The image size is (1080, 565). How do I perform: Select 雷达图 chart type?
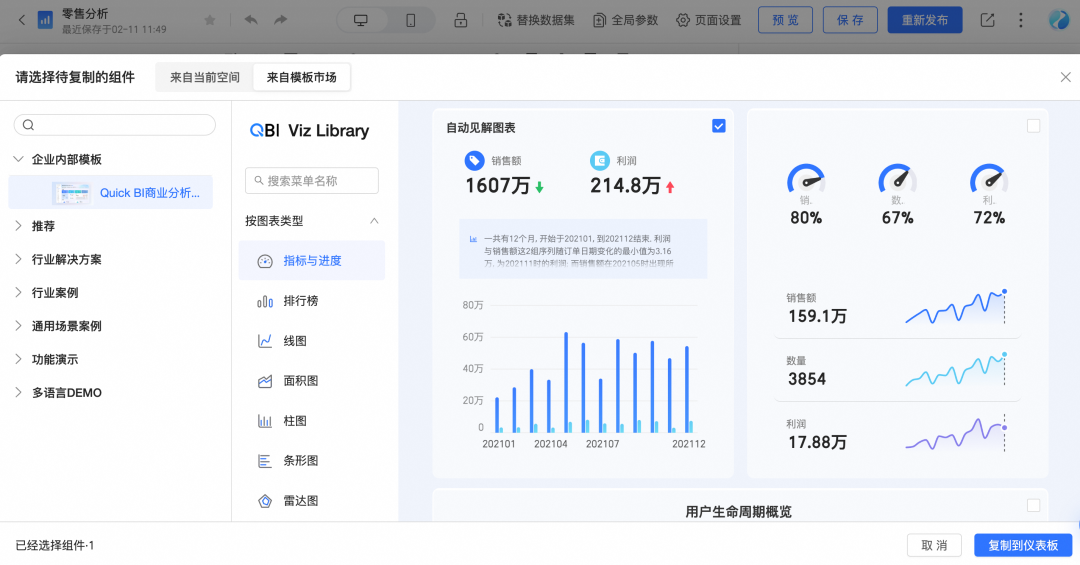pos(300,501)
